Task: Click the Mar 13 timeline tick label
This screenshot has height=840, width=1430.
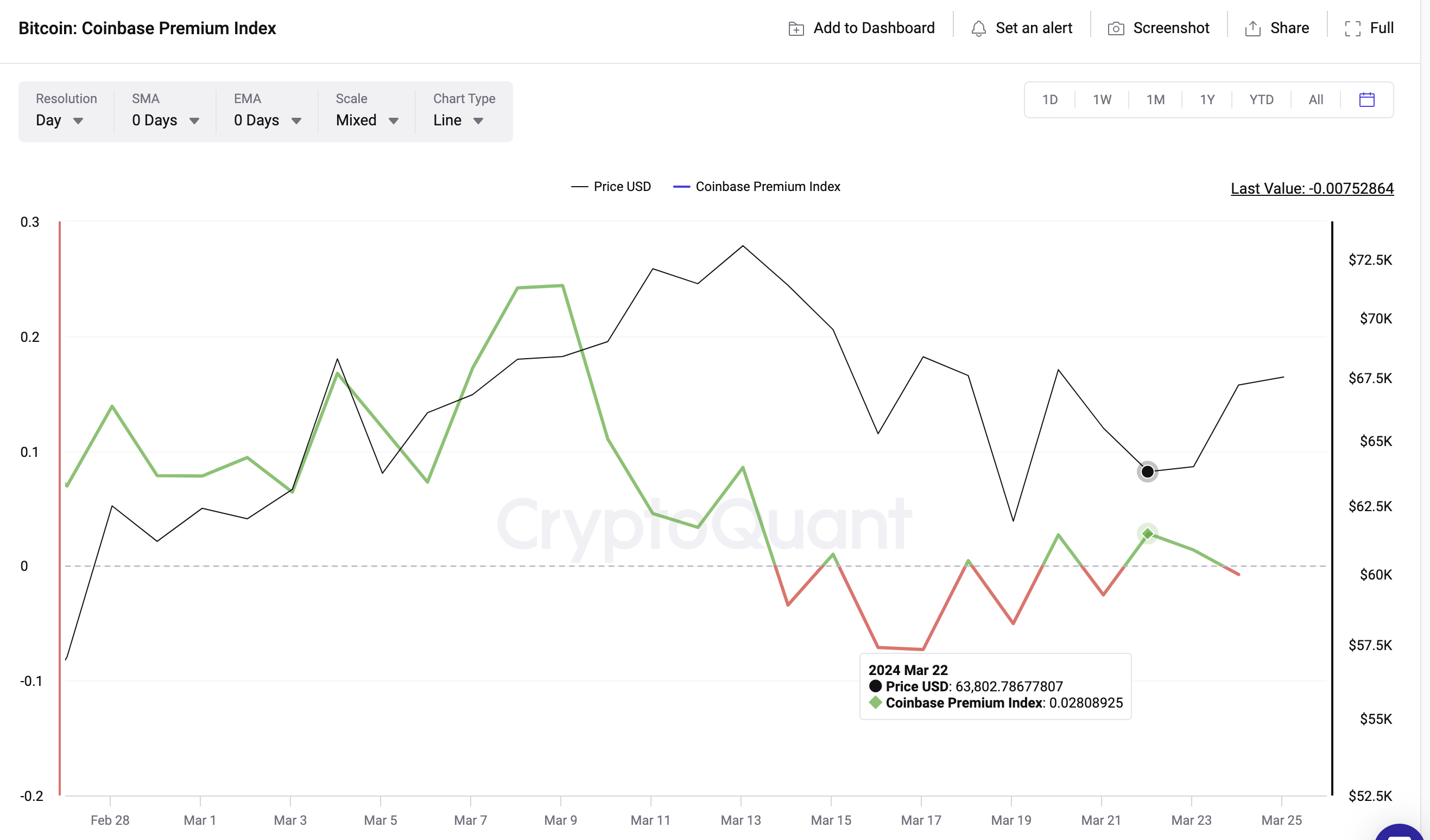Action: (741, 820)
